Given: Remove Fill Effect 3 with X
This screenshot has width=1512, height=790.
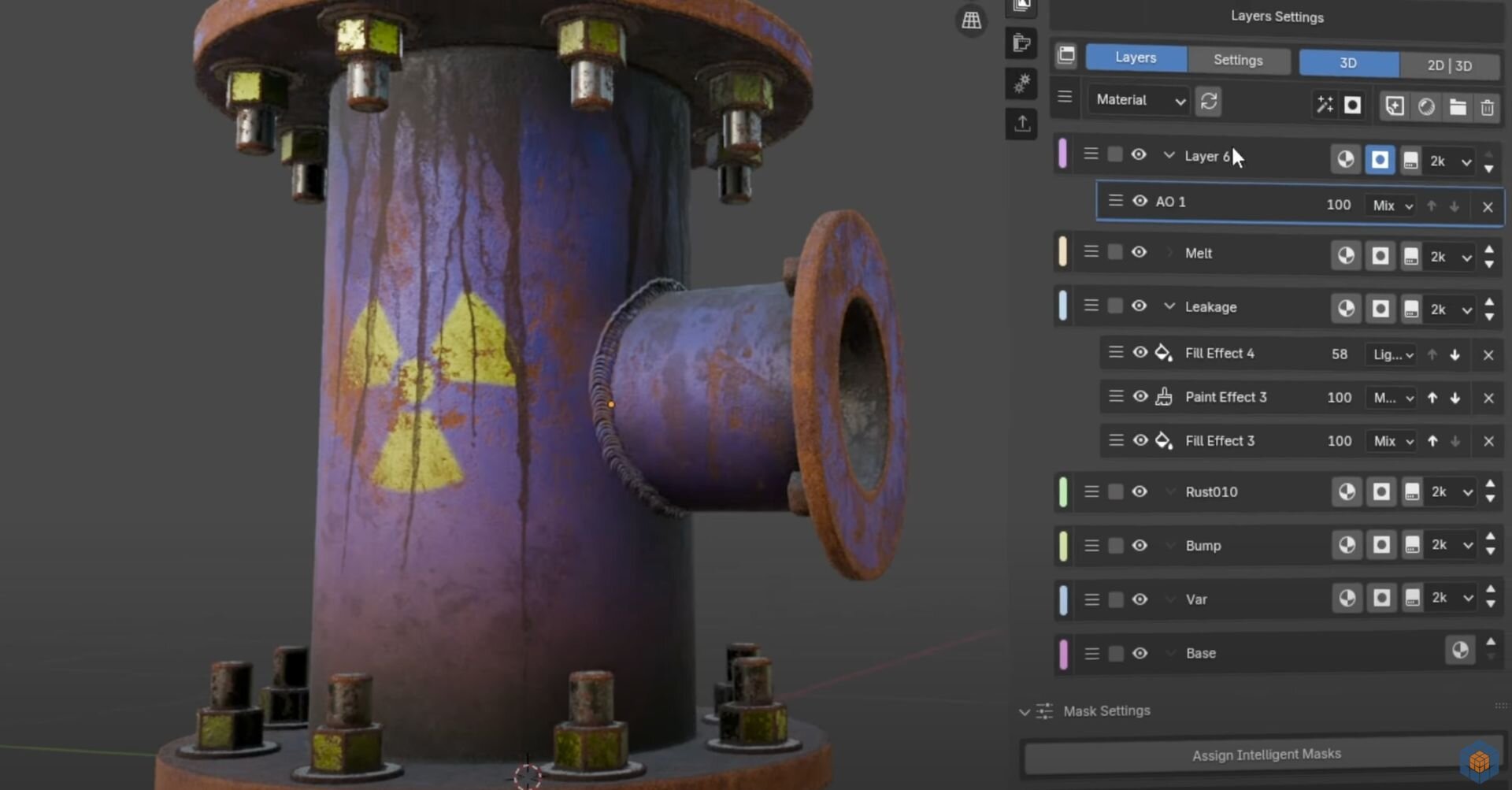Looking at the screenshot, I should click(x=1488, y=442).
